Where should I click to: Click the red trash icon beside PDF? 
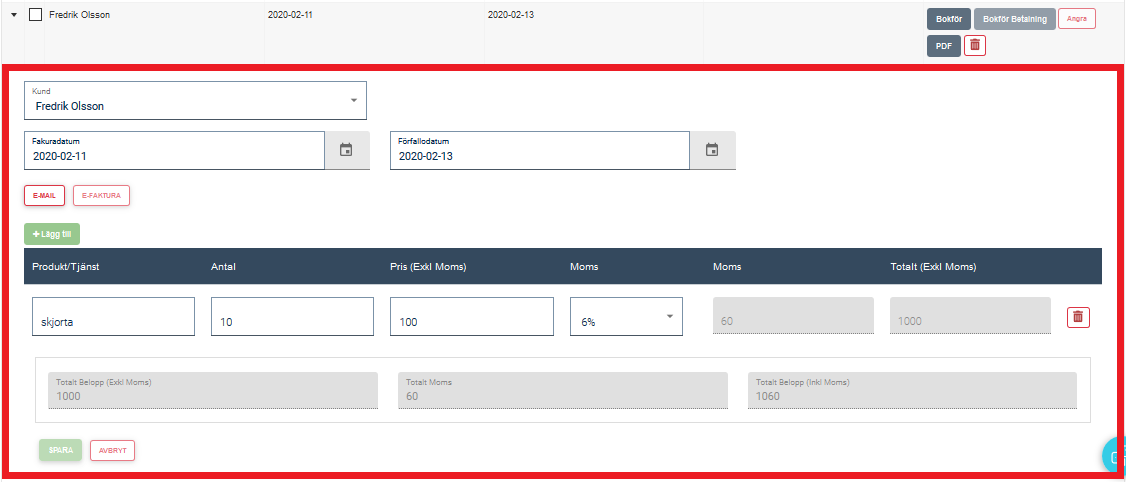coord(975,45)
